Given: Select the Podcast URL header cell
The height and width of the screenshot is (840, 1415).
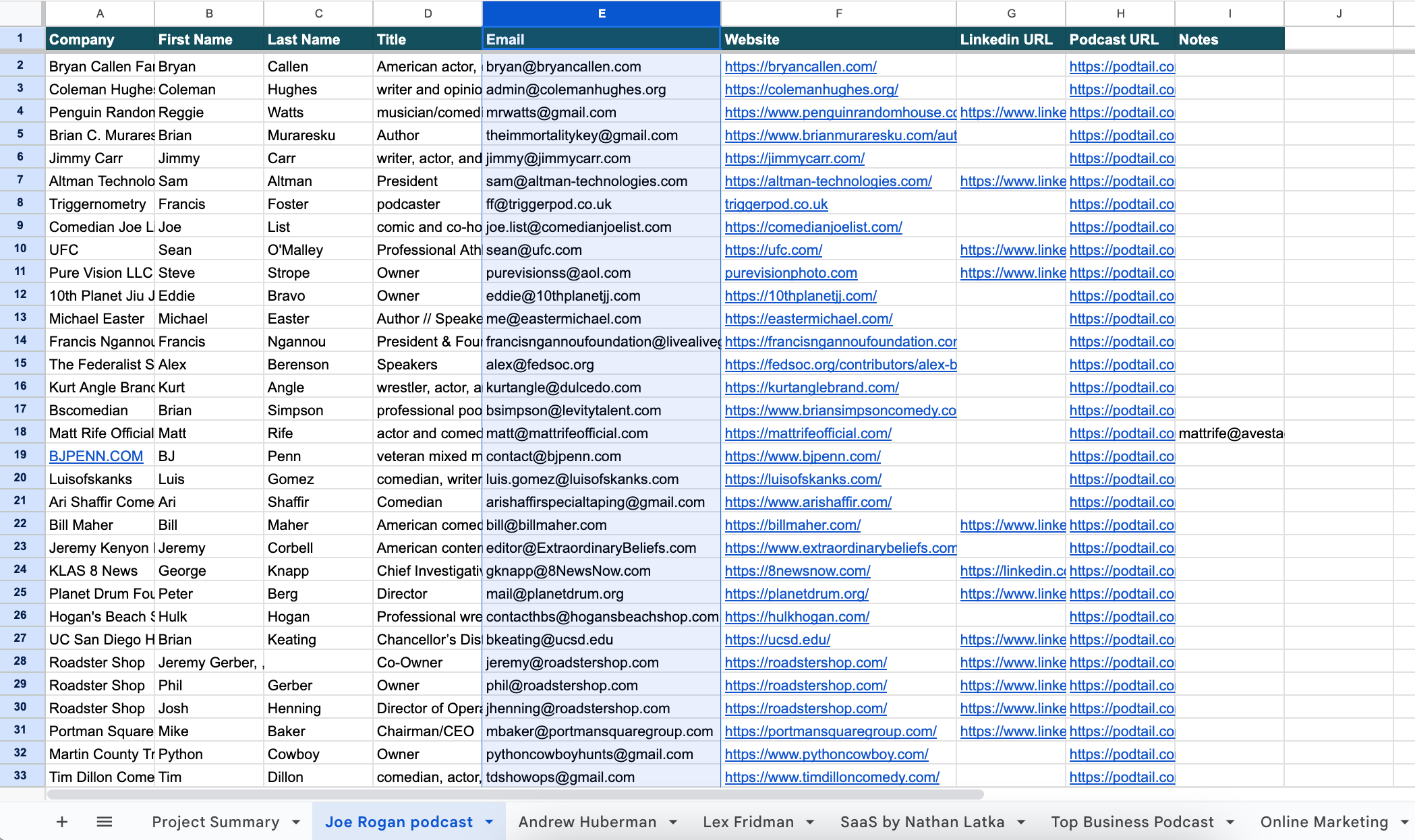Looking at the screenshot, I should coord(1120,39).
